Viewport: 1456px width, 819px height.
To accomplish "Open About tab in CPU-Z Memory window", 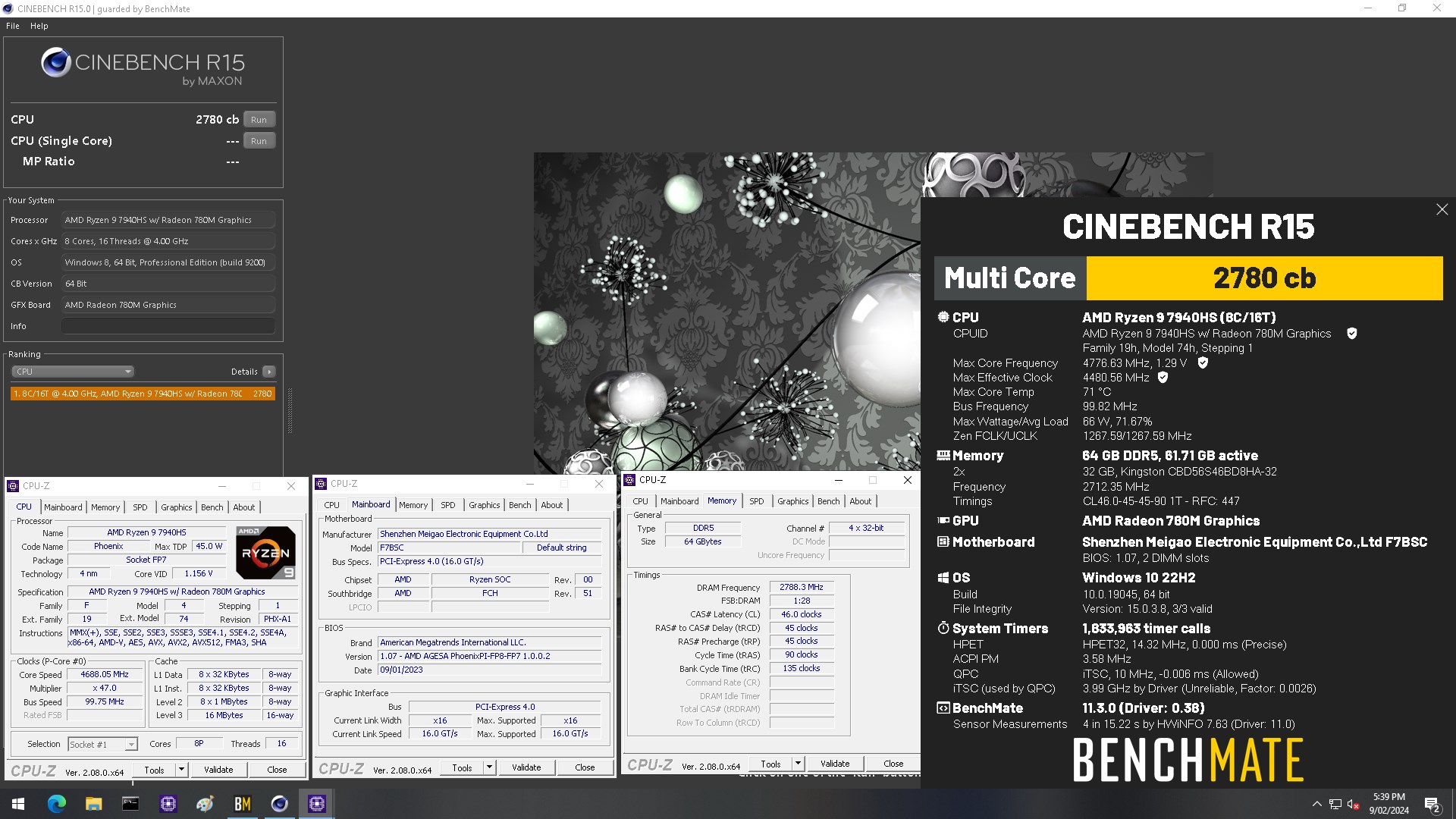I will [860, 501].
